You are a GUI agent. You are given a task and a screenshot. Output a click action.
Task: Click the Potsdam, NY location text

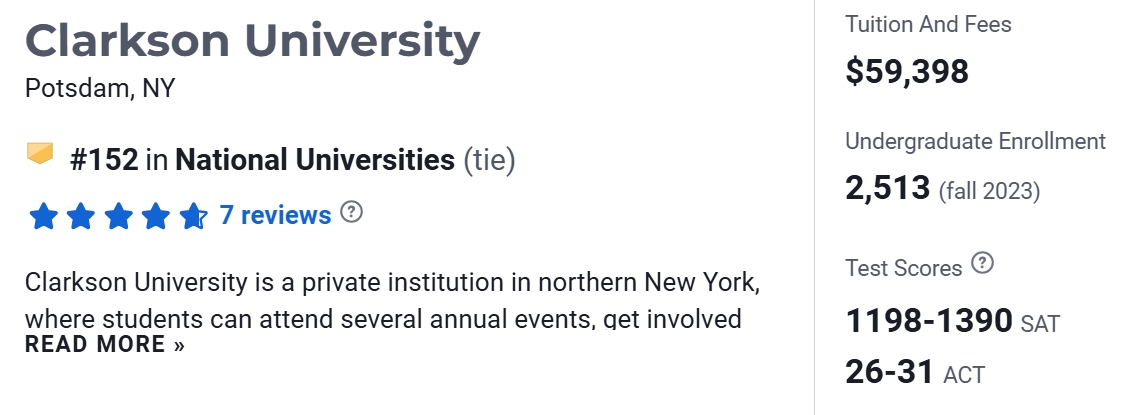click(x=100, y=88)
